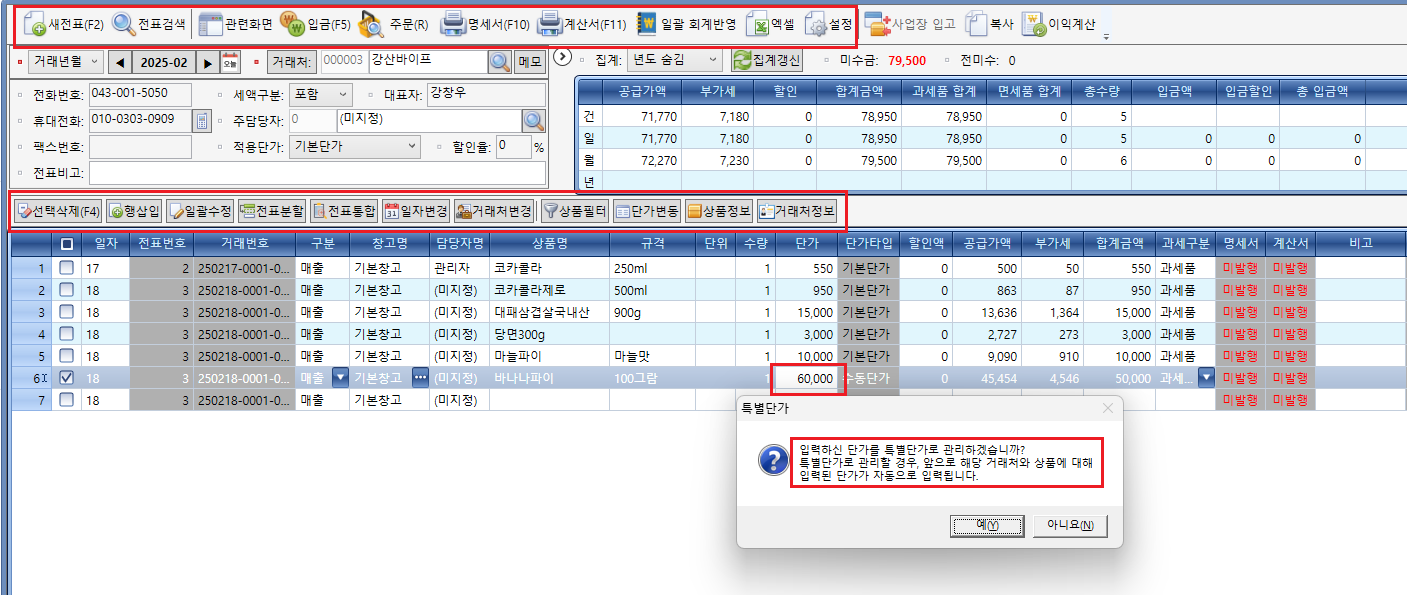Click the 할인율 input field

tap(513, 147)
